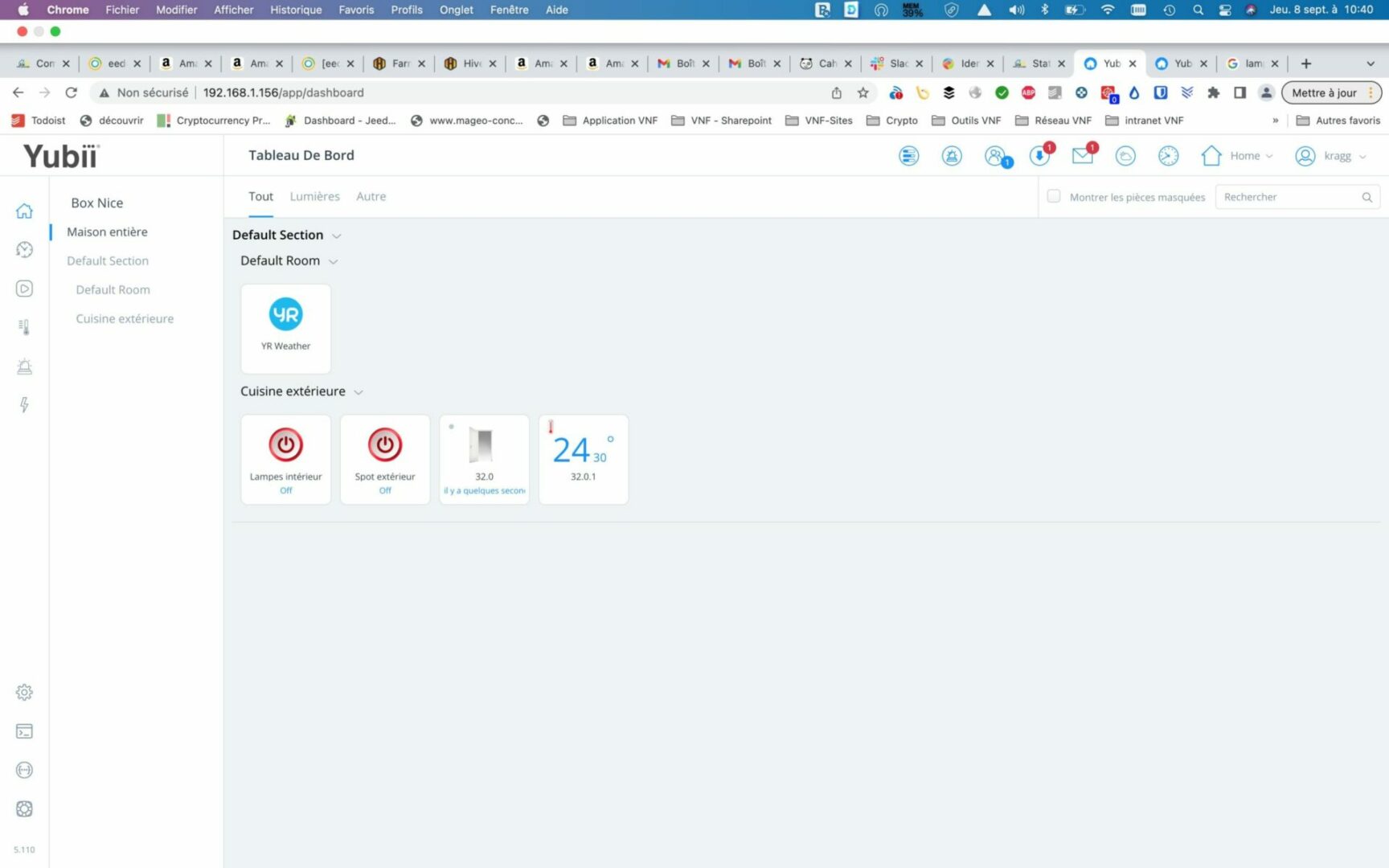Select Default Section in sidebar

coord(108,260)
